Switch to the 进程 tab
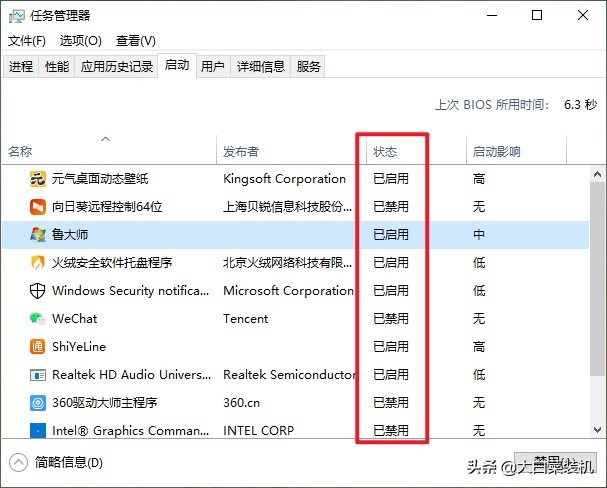 pyautogui.click(x=21, y=67)
